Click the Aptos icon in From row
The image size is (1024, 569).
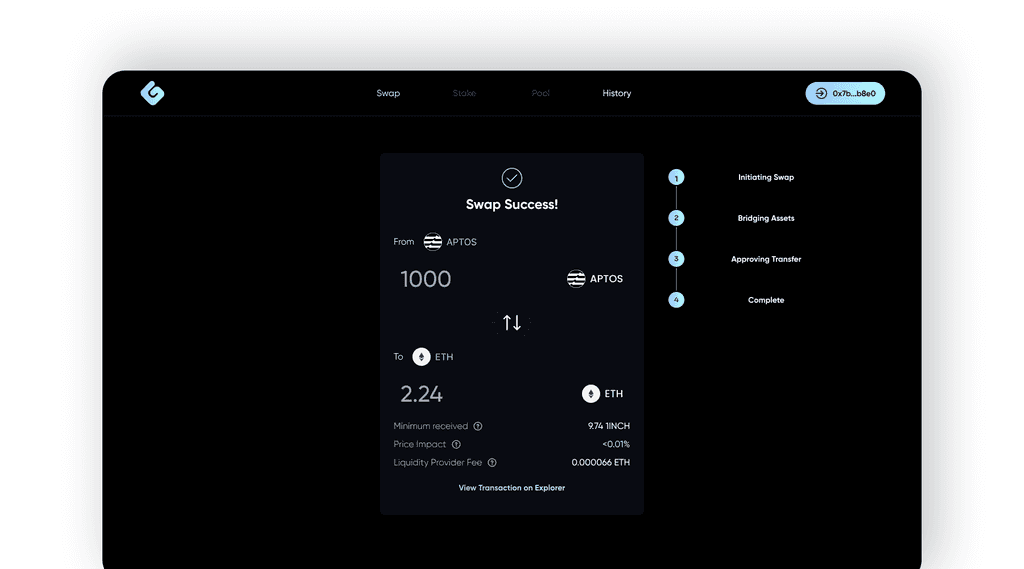tap(432, 242)
